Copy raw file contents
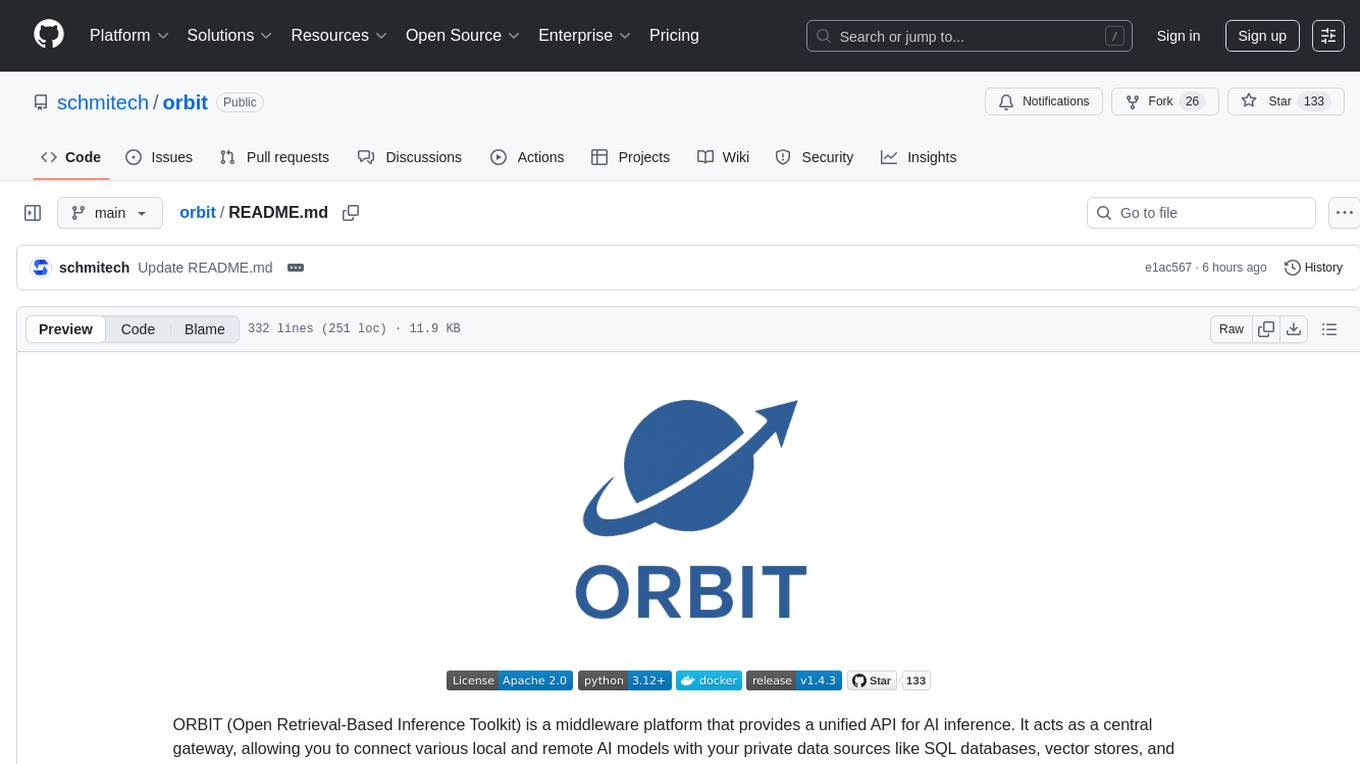 (1267, 329)
